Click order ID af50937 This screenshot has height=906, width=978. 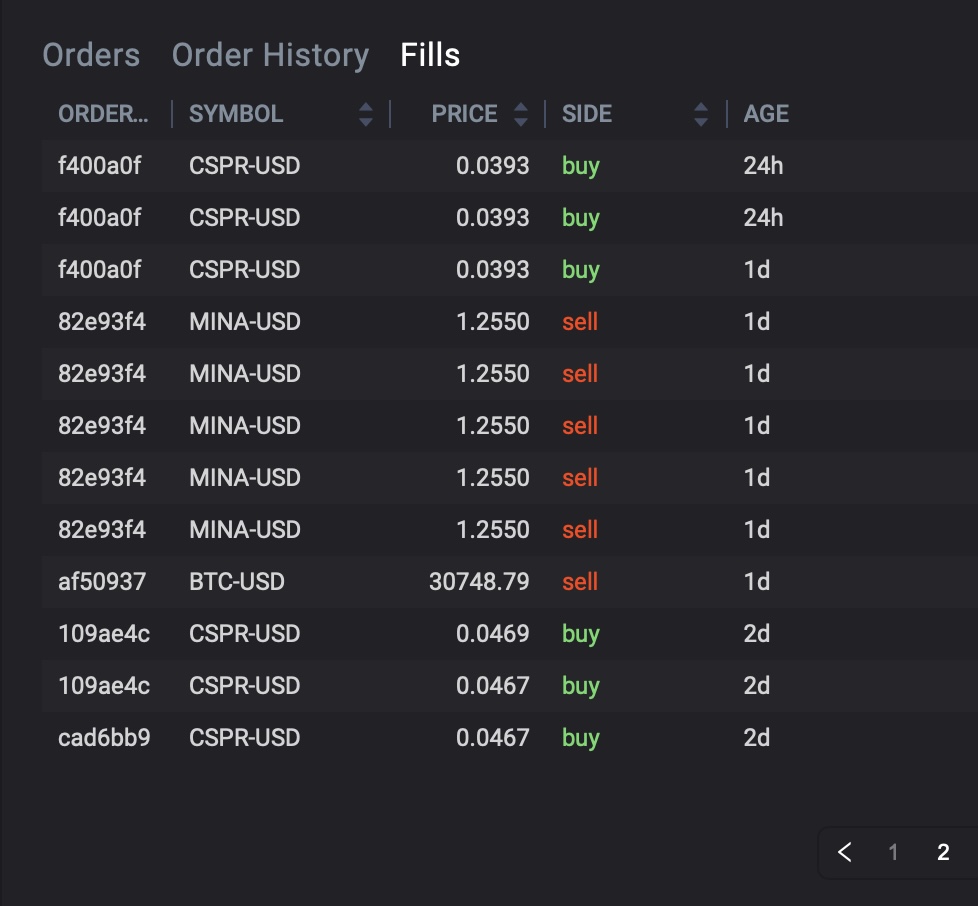coord(102,582)
